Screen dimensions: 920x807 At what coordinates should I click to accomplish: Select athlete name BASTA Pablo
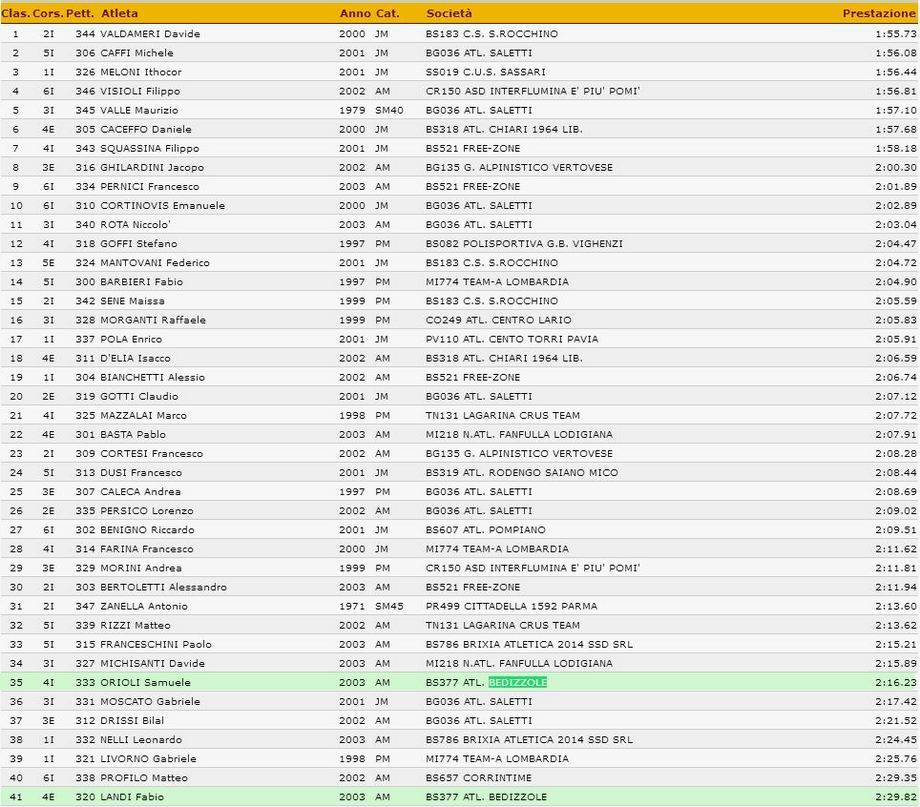[x=133, y=434]
